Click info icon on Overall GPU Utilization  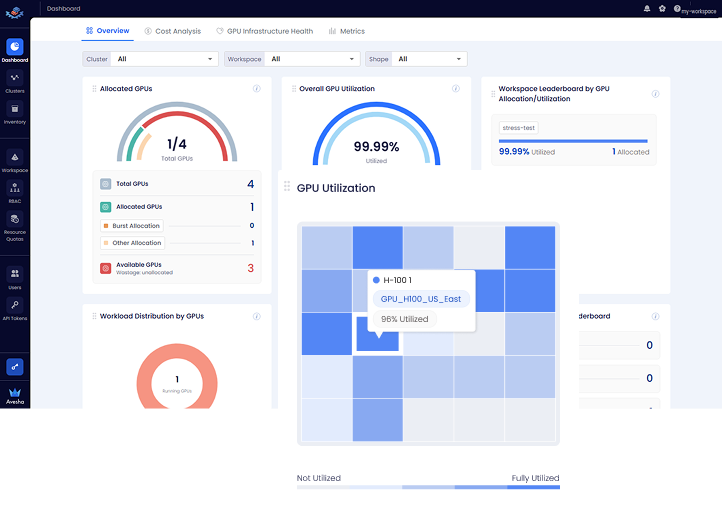(456, 89)
